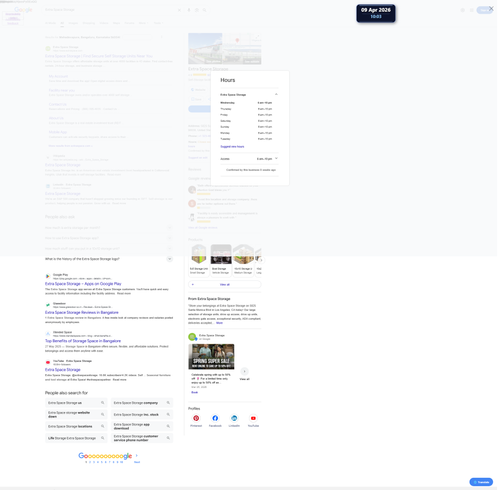This screenshot has height=490, width=500.
Task: Open Extra Space Storage Reviews in Bangalore
Action: pyautogui.click(x=82, y=312)
